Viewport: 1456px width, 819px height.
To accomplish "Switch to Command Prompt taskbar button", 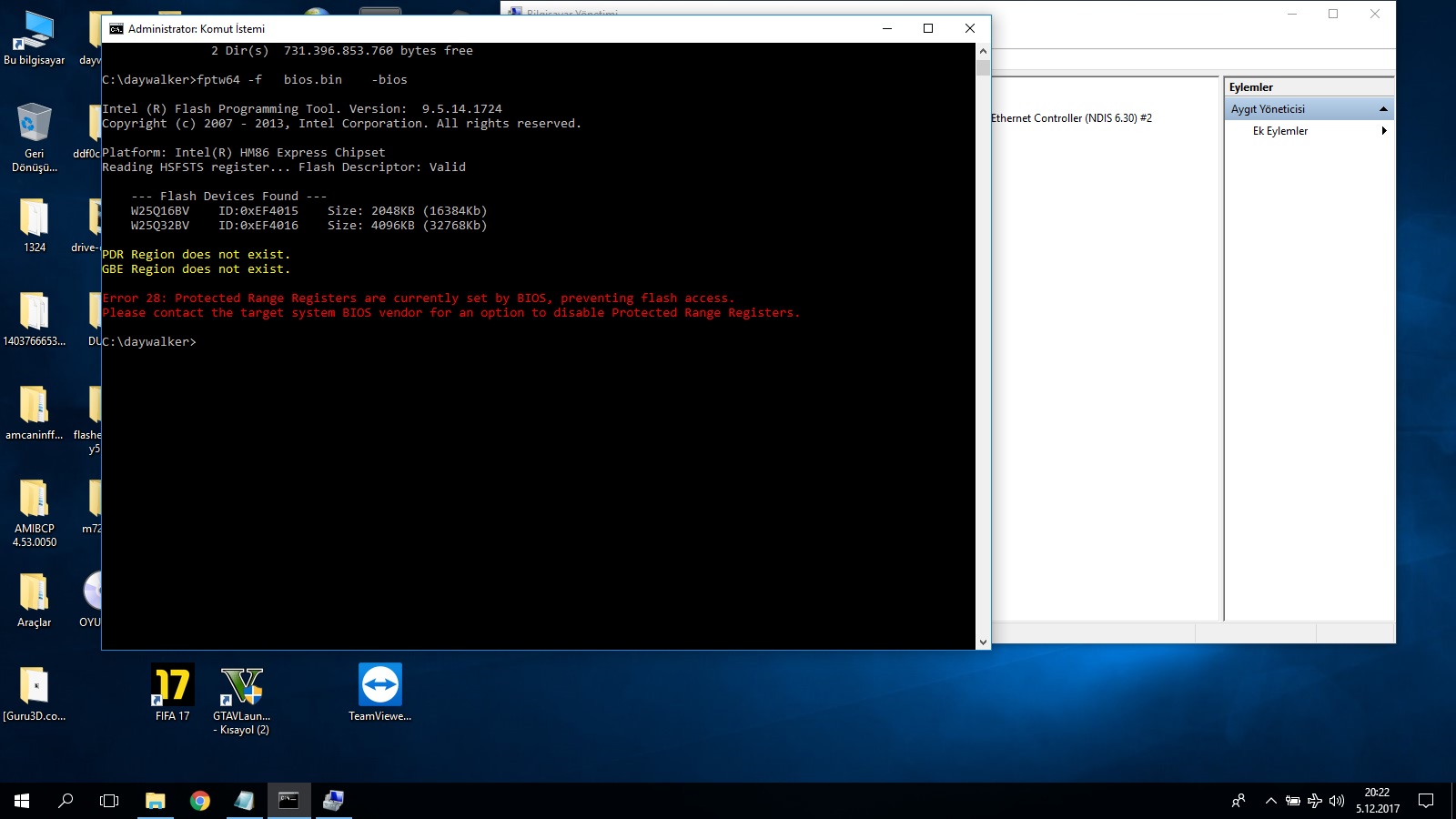I will click(x=289, y=801).
